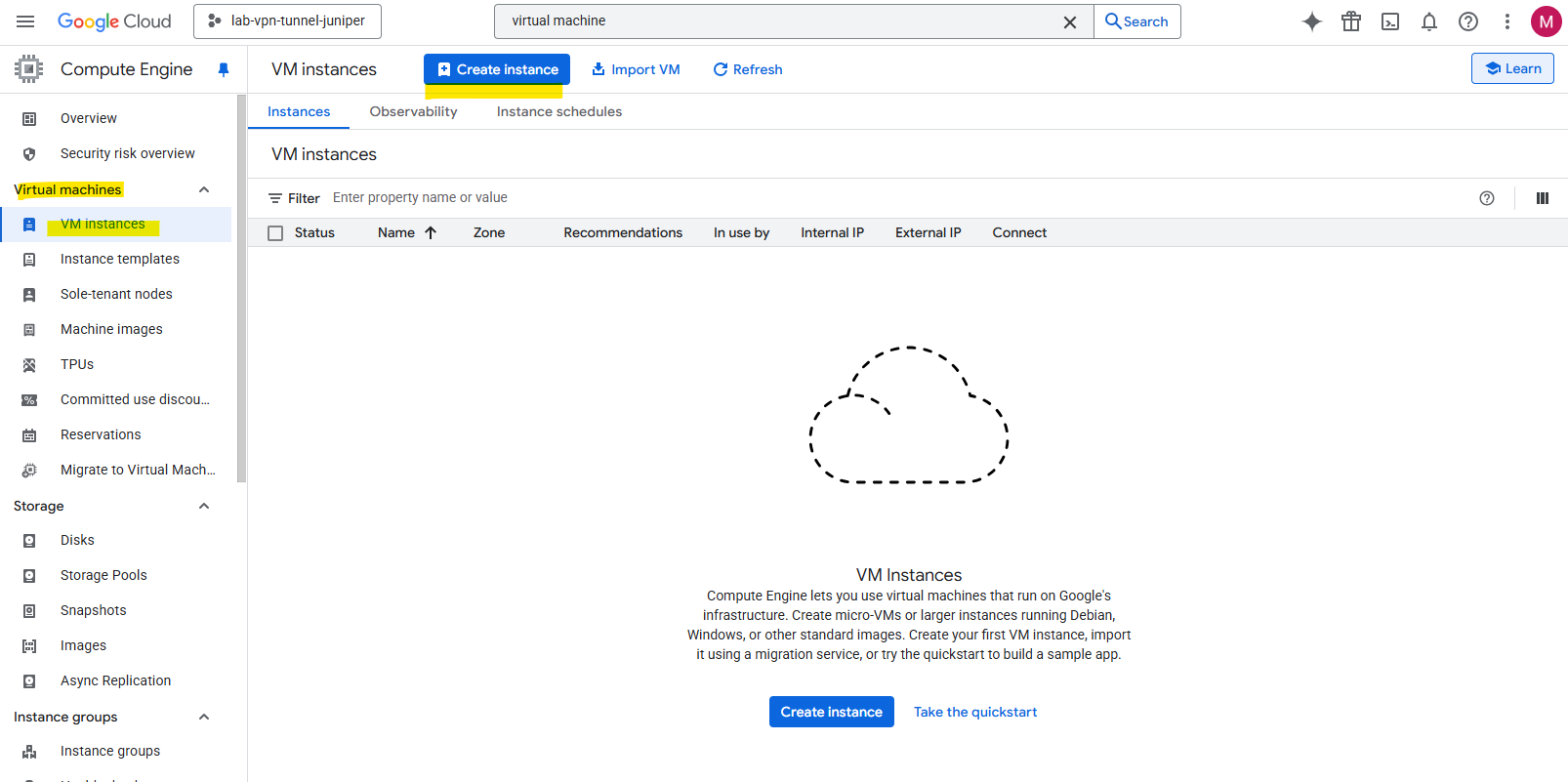Click the Search button
Viewport: 1568px width, 782px height.
click(x=1137, y=21)
